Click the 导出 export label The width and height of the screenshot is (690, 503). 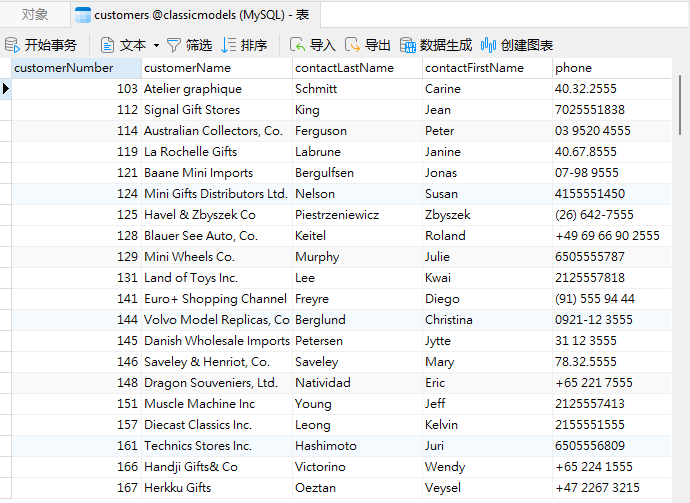coord(378,45)
